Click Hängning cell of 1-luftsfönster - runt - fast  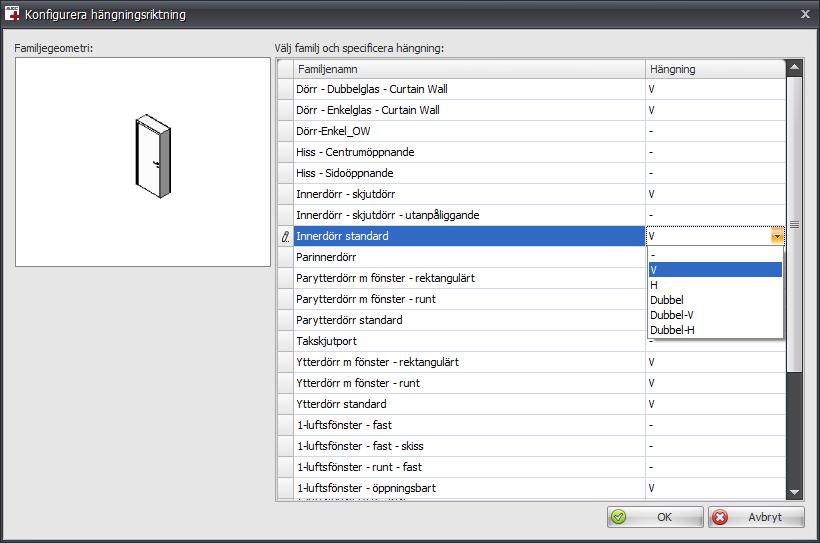point(715,467)
